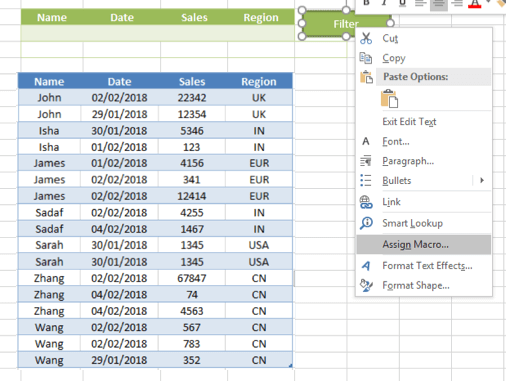Open the Font... menu option
This screenshot has height=381, width=506.
[396, 142]
